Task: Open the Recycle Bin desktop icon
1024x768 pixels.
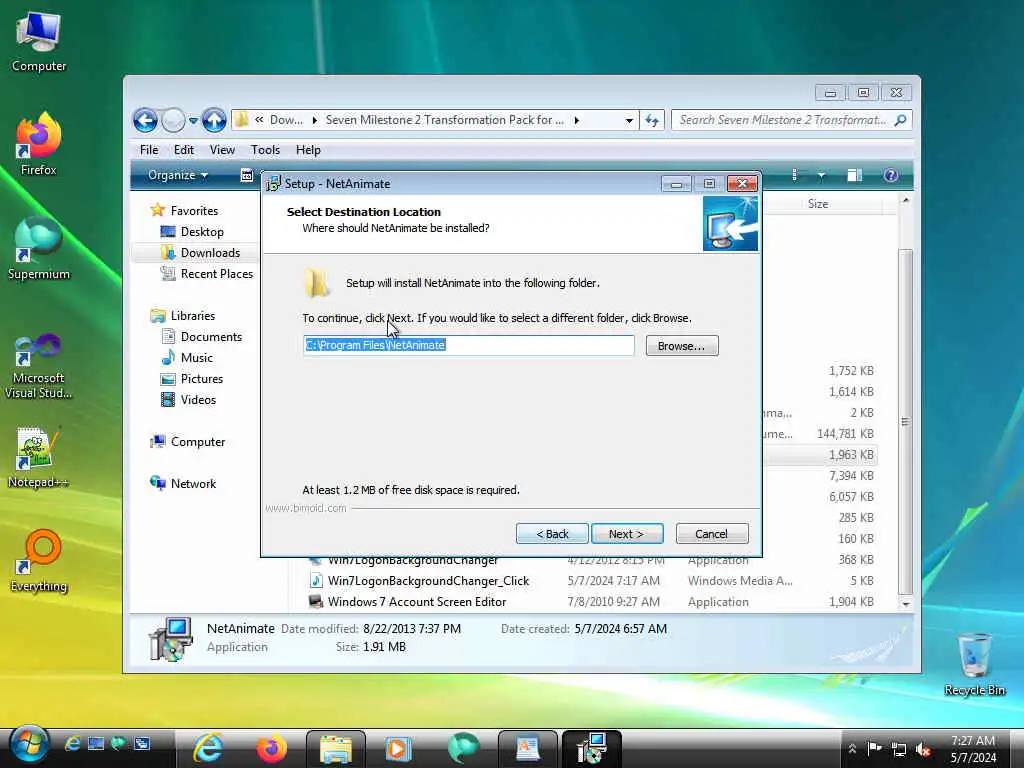Action: (x=975, y=665)
